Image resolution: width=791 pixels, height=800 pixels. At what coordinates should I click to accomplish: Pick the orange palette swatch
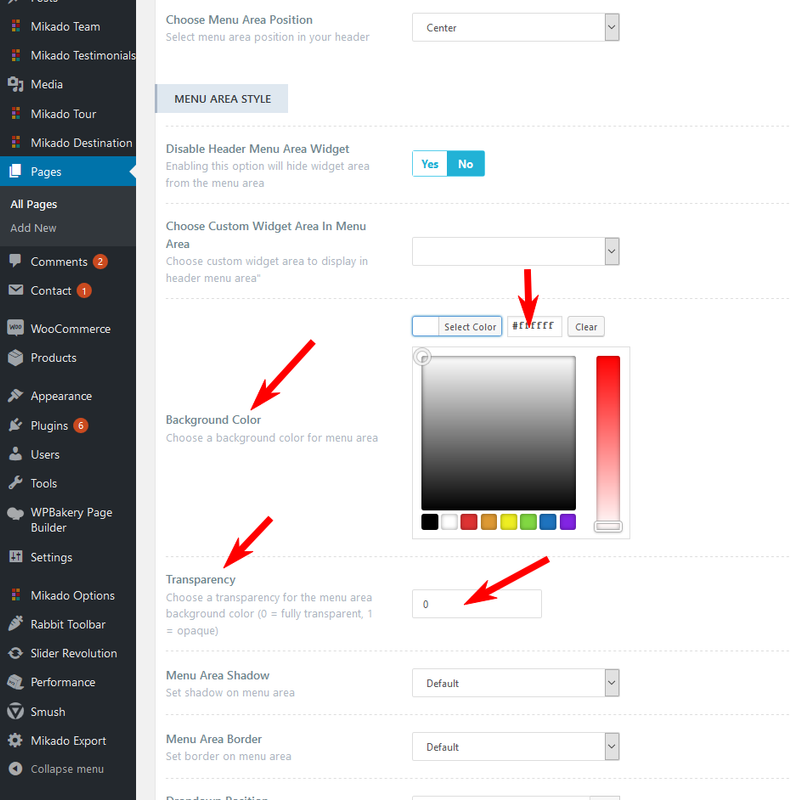(x=488, y=522)
